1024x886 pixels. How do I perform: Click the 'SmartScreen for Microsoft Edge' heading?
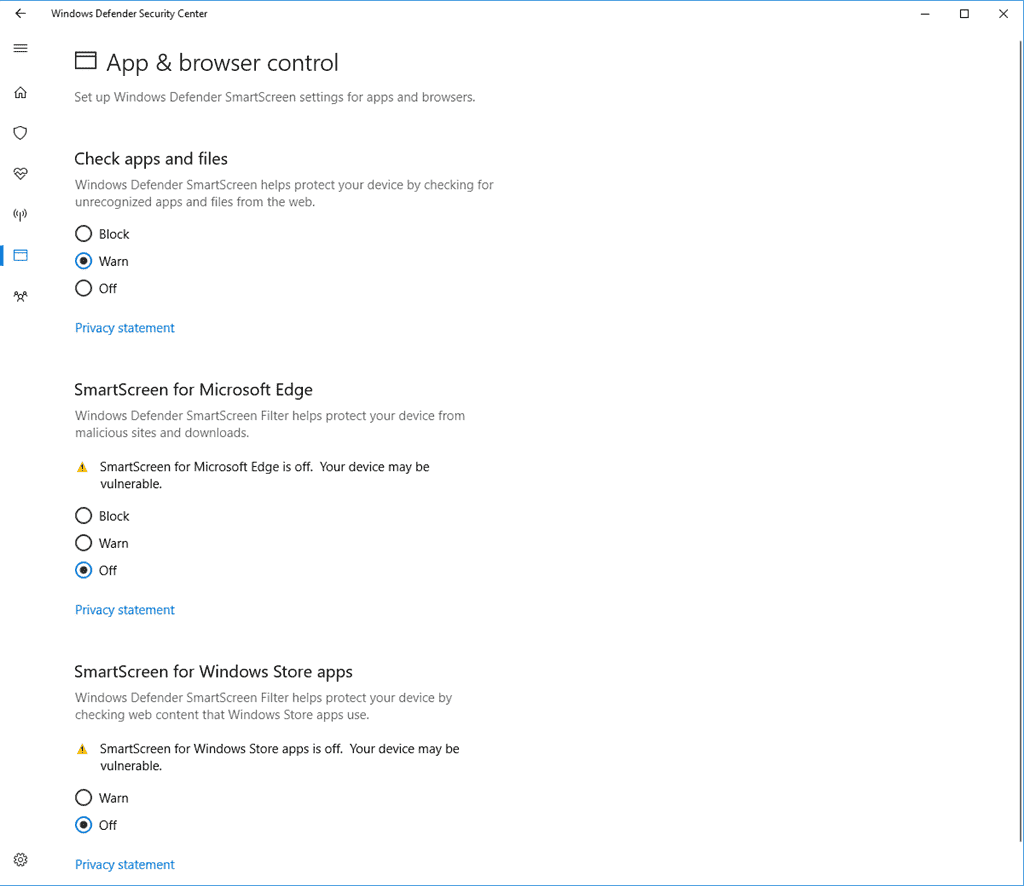(193, 390)
